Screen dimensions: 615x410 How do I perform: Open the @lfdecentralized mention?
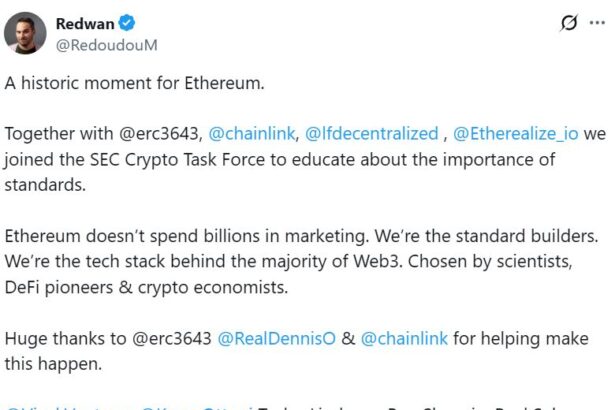point(372,133)
